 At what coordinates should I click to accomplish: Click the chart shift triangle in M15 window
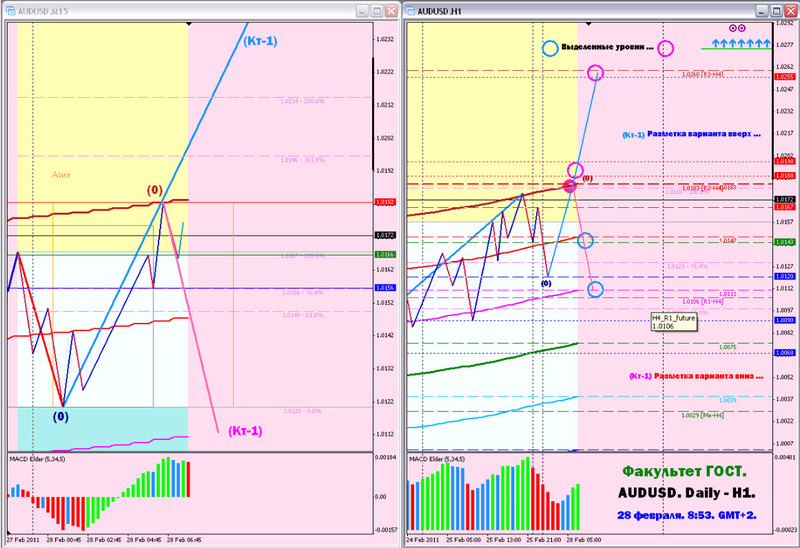coord(189,23)
